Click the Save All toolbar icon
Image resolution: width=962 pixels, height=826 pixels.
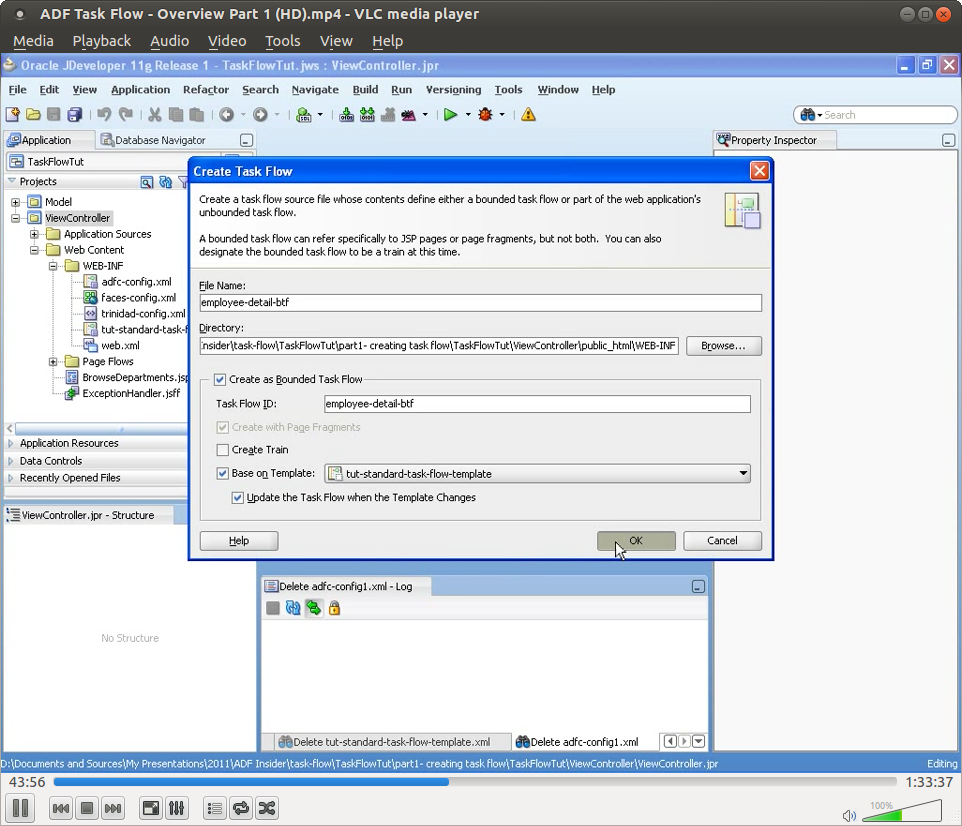(74, 114)
